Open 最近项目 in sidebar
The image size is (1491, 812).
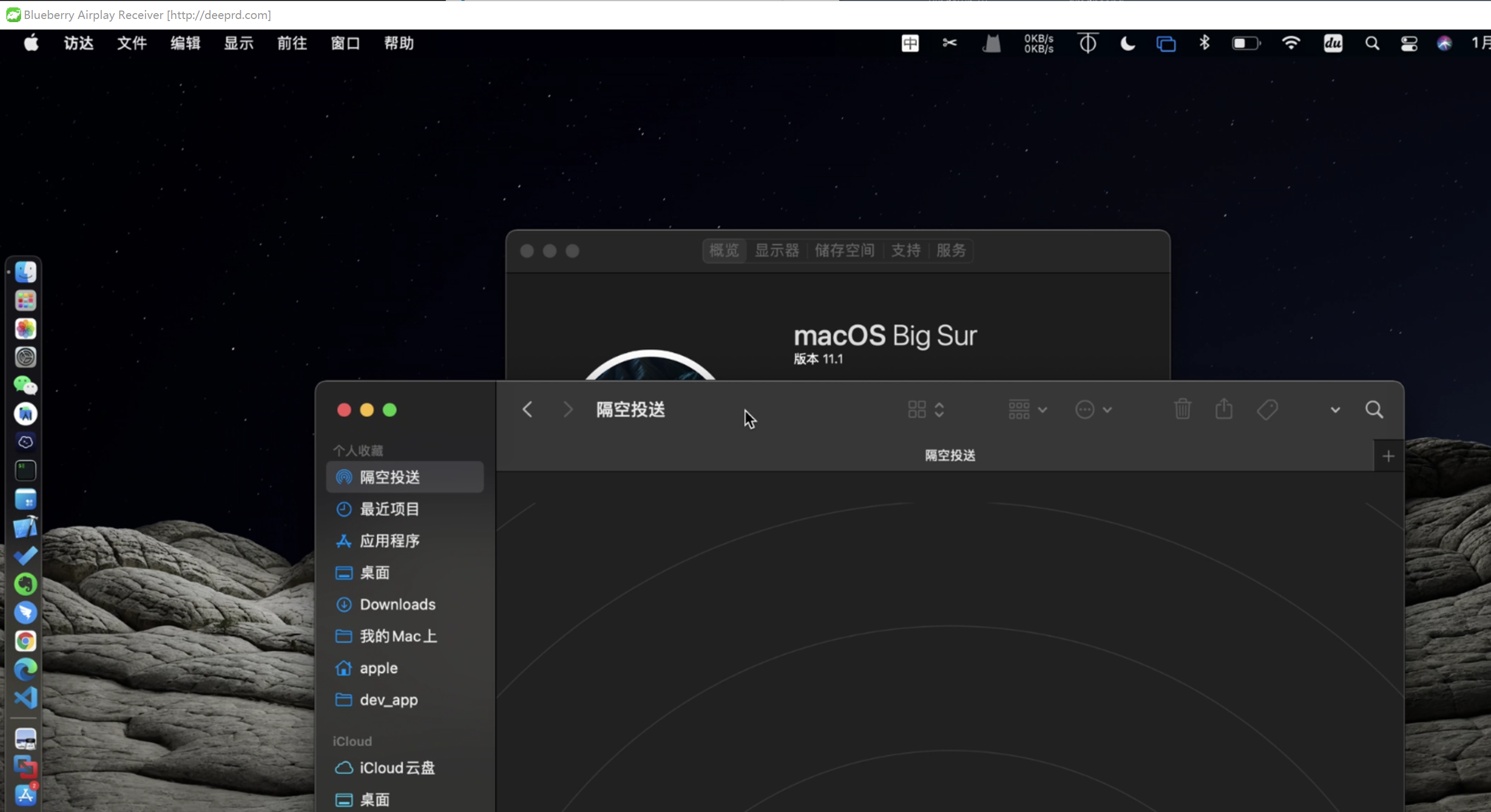[405, 508]
